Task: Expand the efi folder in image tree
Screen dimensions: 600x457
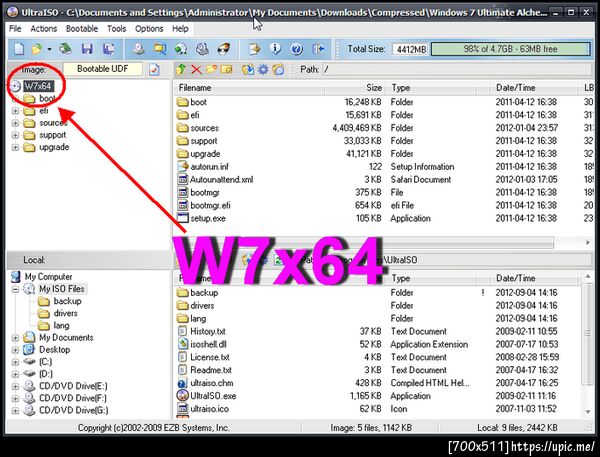Action: coord(15,111)
